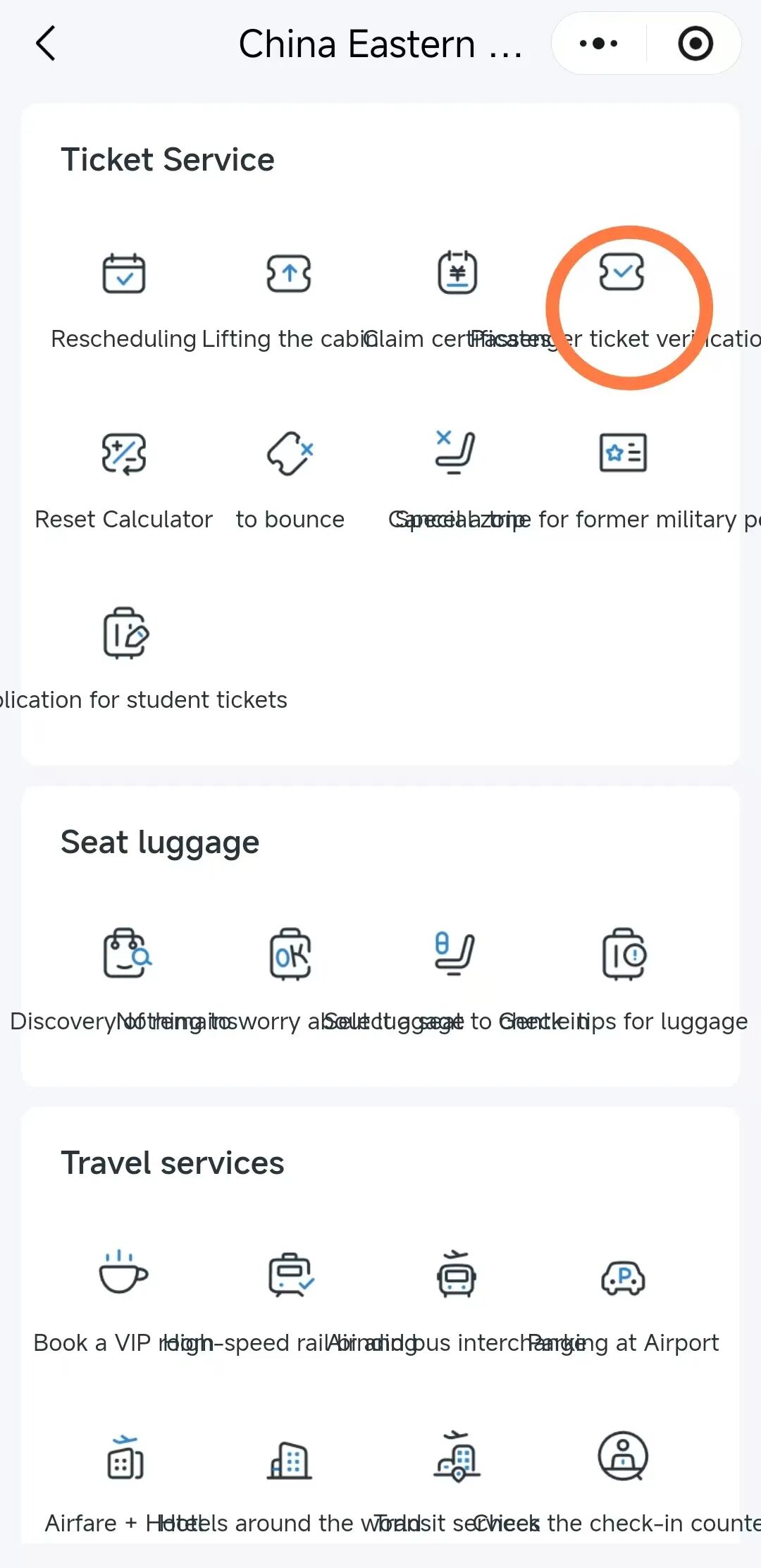
Task: Tap Parking at Airport car icon
Action: [623, 1276]
